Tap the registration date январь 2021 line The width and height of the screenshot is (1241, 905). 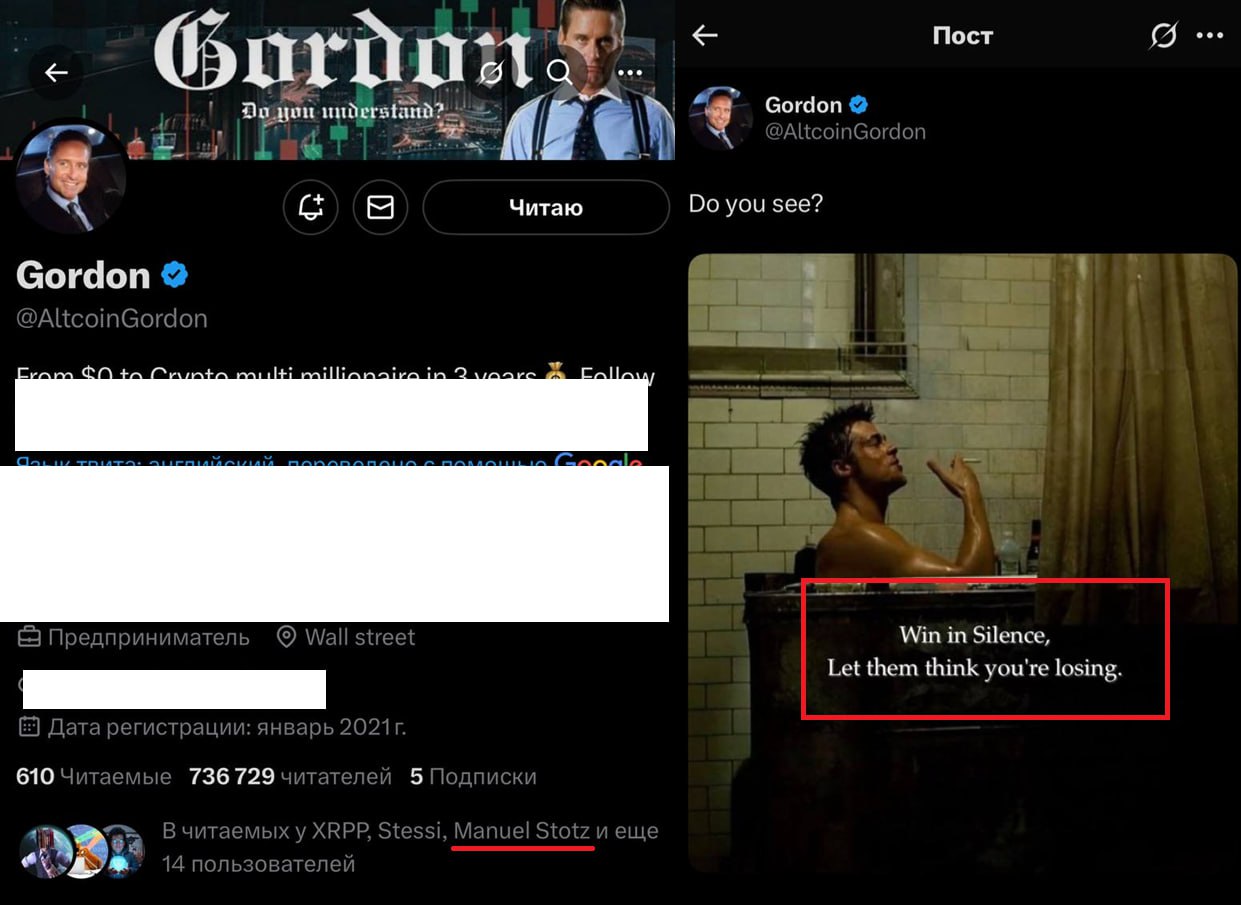(212, 726)
